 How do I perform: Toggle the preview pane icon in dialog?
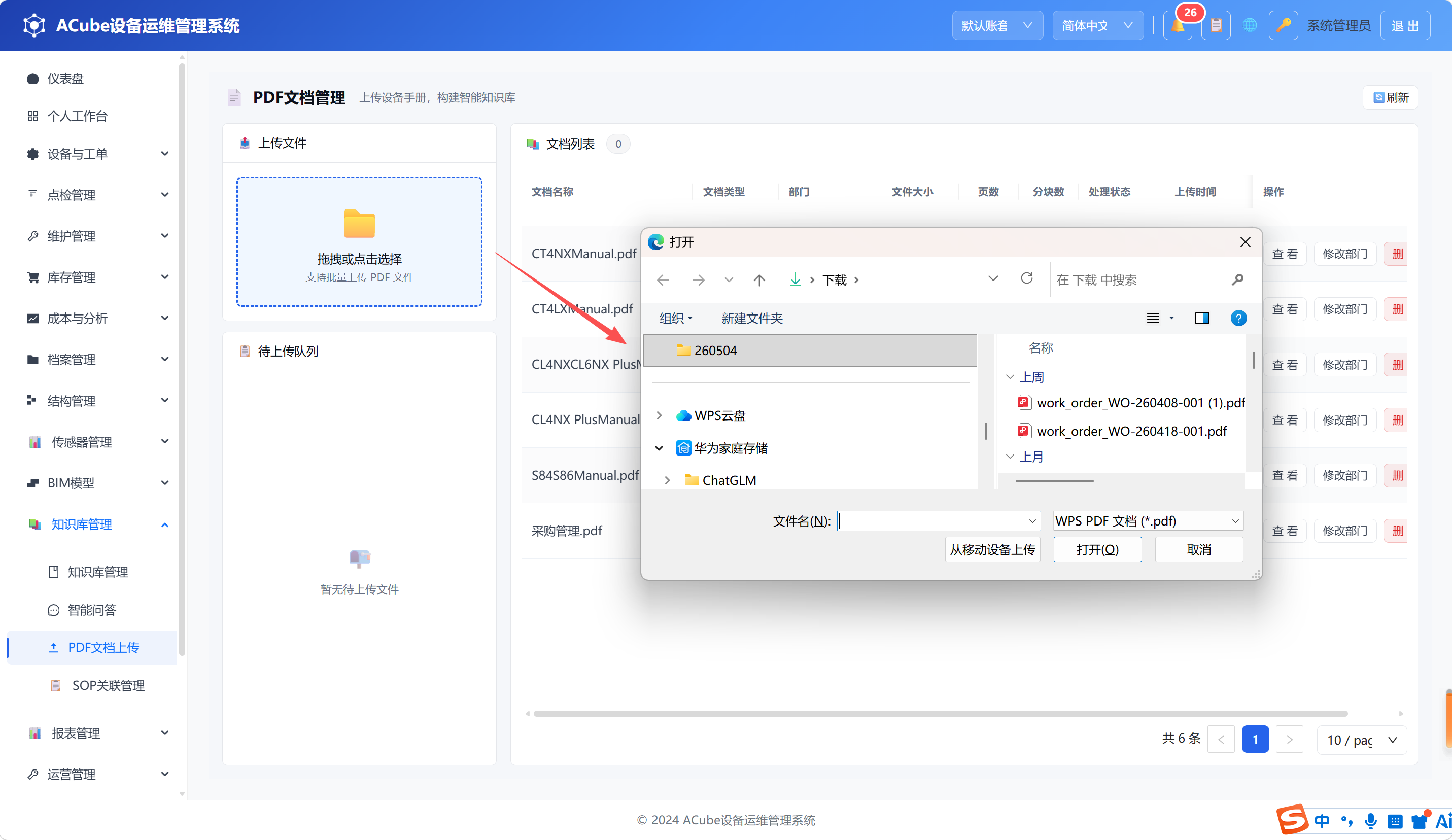[1202, 318]
